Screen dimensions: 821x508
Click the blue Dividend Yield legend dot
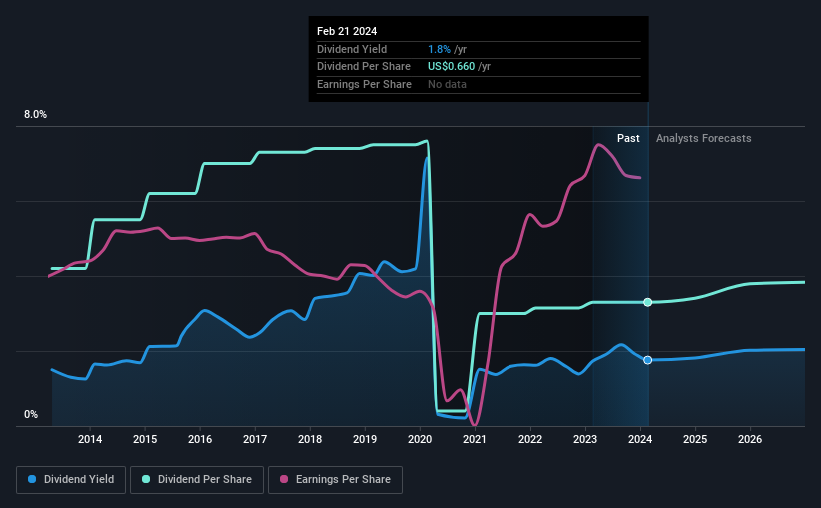click(x=32, y=479)
